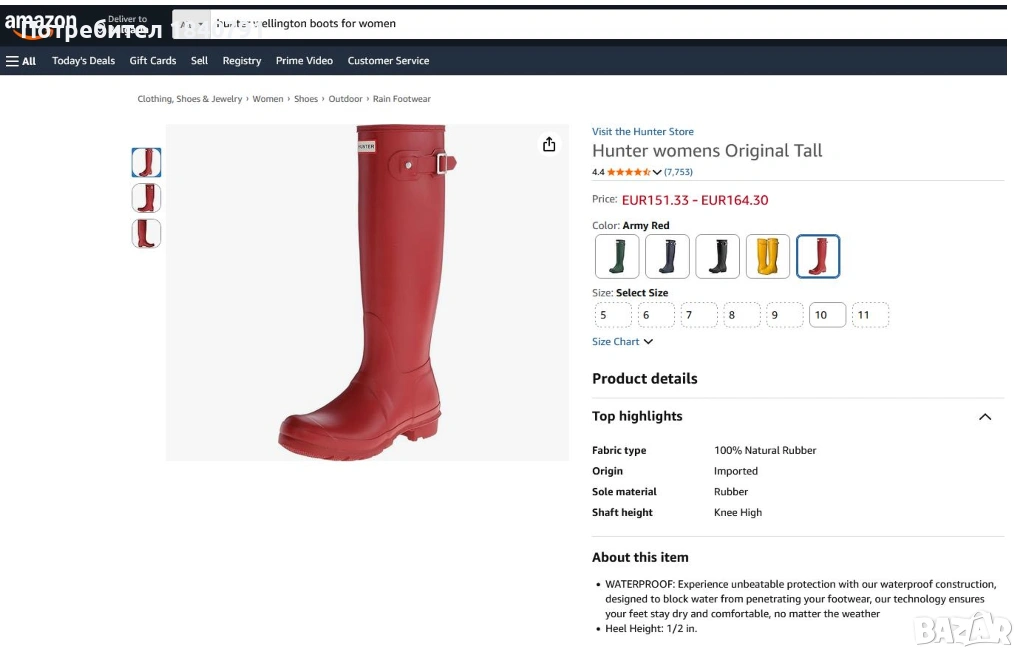Click the Rain Footwear breadcrumb link
Screen dimensions: 1024x658
coord(402,99)
